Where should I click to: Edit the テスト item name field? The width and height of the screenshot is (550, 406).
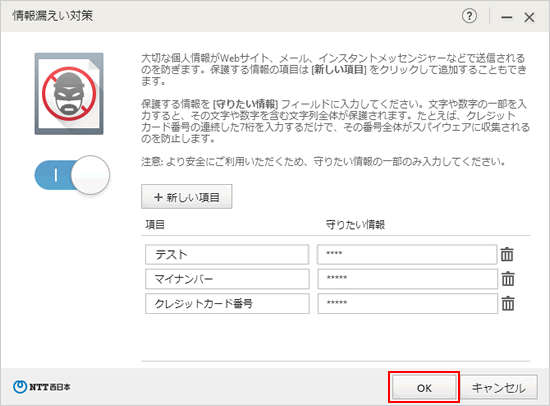[227, 254]
